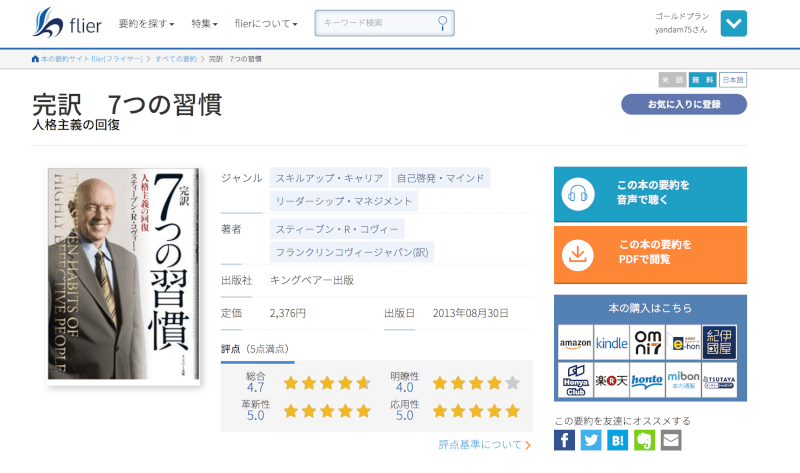Save the summary to Evernote

(x=644, y=440)
